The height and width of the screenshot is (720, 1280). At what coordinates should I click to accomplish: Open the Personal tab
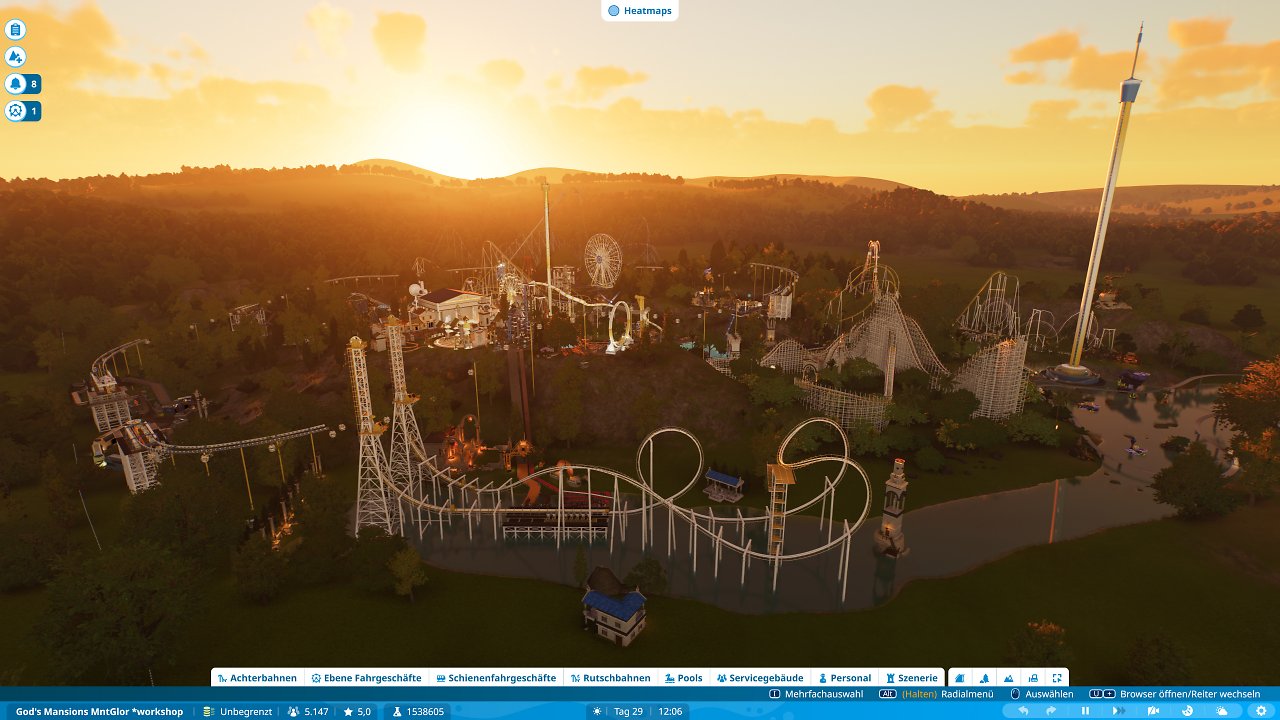(x=845, y=678)
